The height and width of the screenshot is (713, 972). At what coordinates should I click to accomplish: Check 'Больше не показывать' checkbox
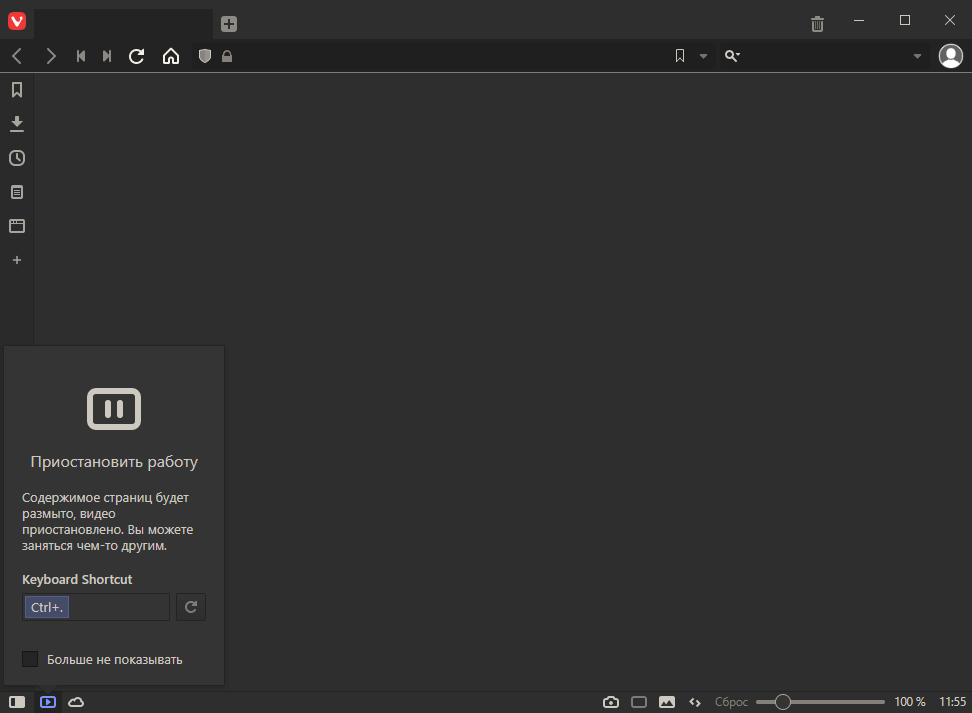[x=30, y=658]
